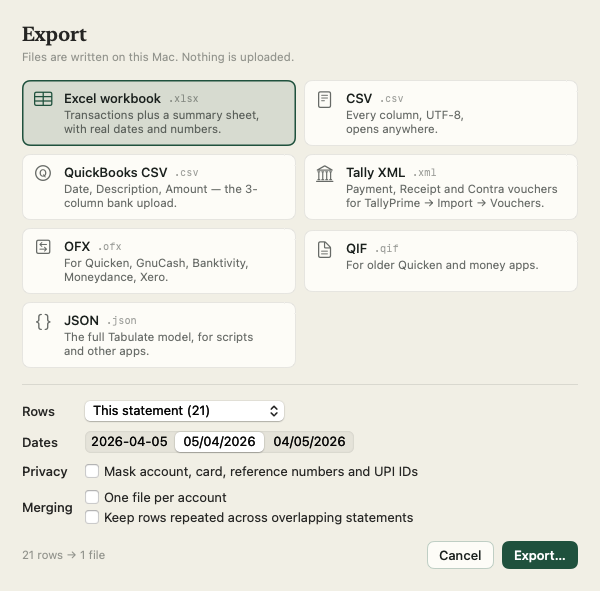Select the JSON .json format card
The width and height of the screenshot is (600, 591).
(159, 335)
